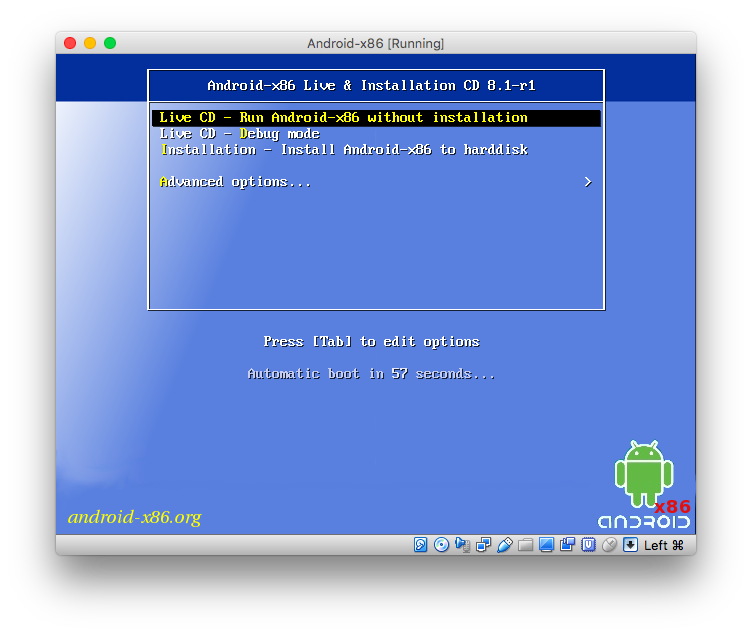The width and height of the screenshot is (752, 635).
Task: Open the shared folders status icon
Action: click(x=525, y=545)
